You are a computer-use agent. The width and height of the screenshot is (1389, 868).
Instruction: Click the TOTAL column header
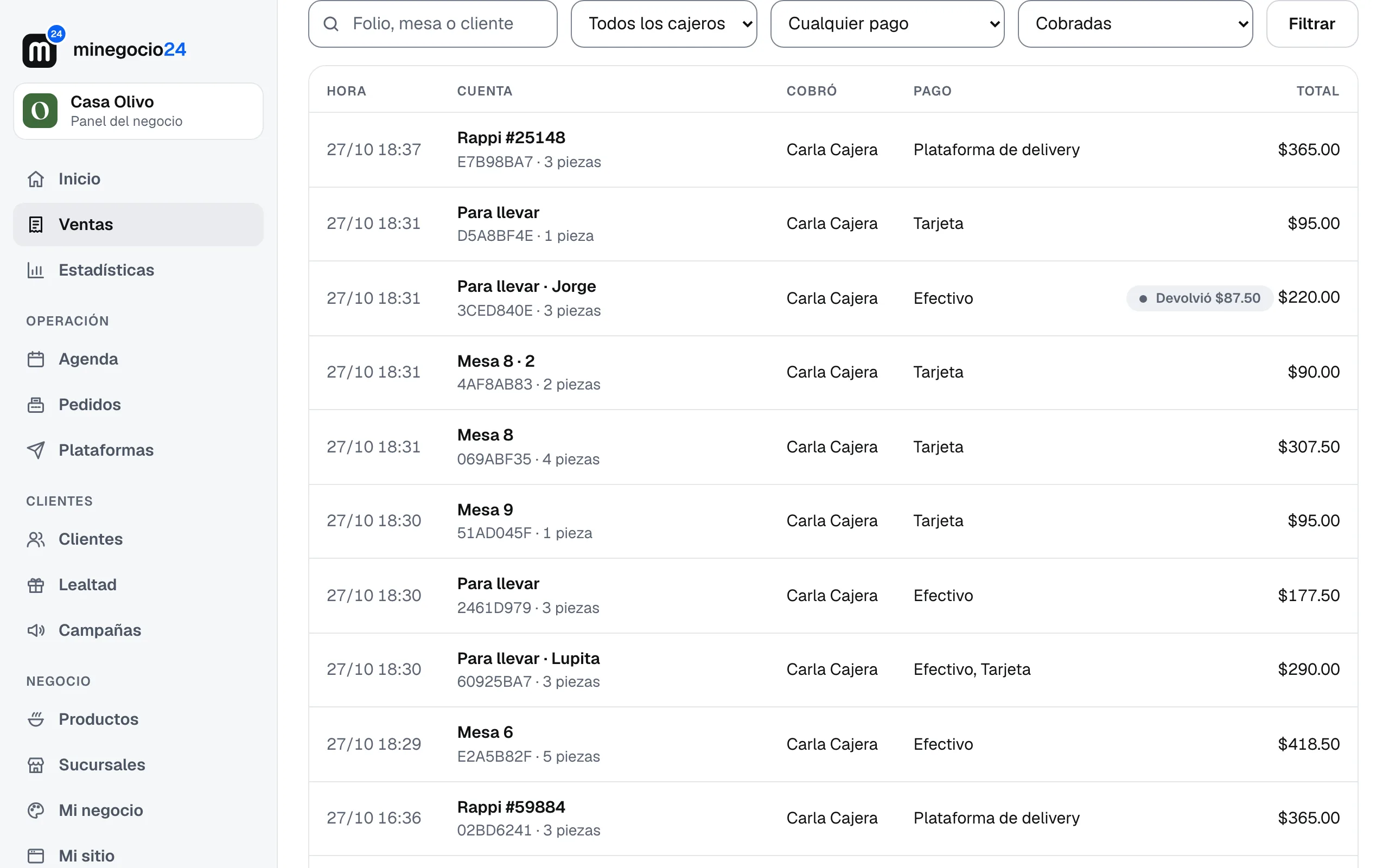click(x=1318, y=91)
